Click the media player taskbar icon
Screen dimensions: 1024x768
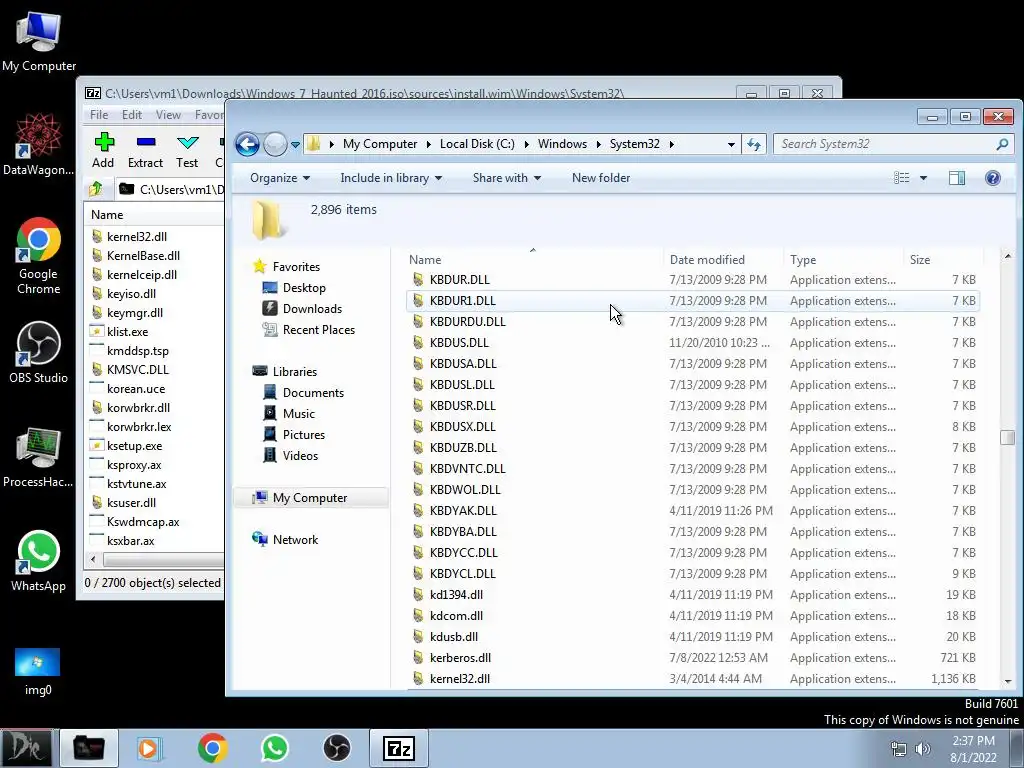(150, 748)
